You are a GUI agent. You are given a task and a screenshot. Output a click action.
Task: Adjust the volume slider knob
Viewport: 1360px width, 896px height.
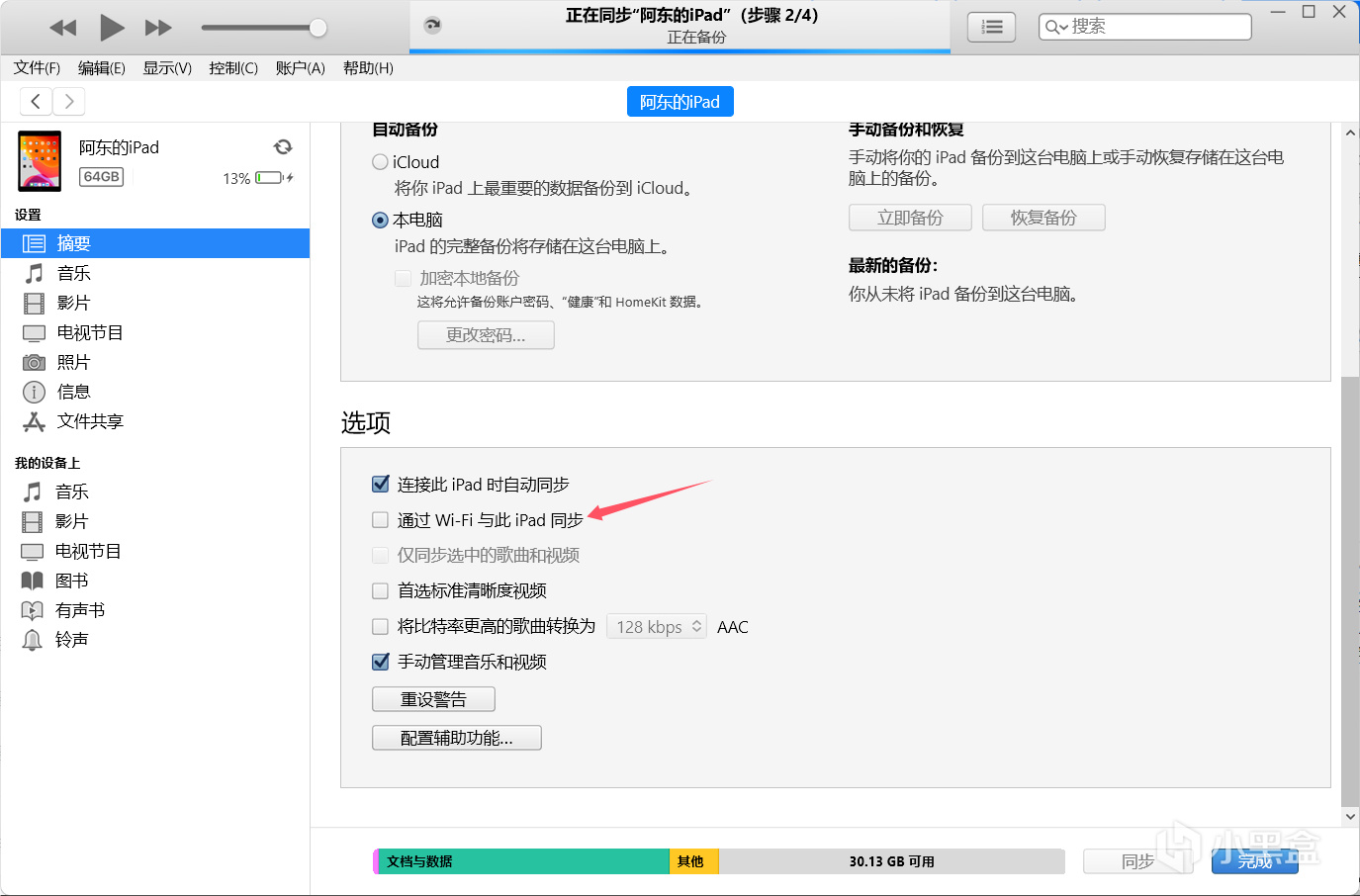click(317, 28)
